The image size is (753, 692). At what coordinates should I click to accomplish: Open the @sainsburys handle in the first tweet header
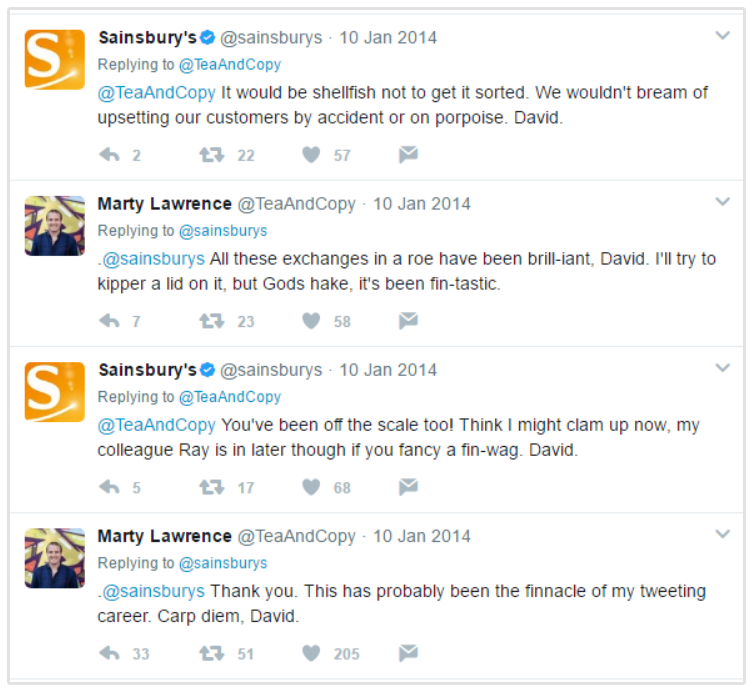tap(271, 38)
